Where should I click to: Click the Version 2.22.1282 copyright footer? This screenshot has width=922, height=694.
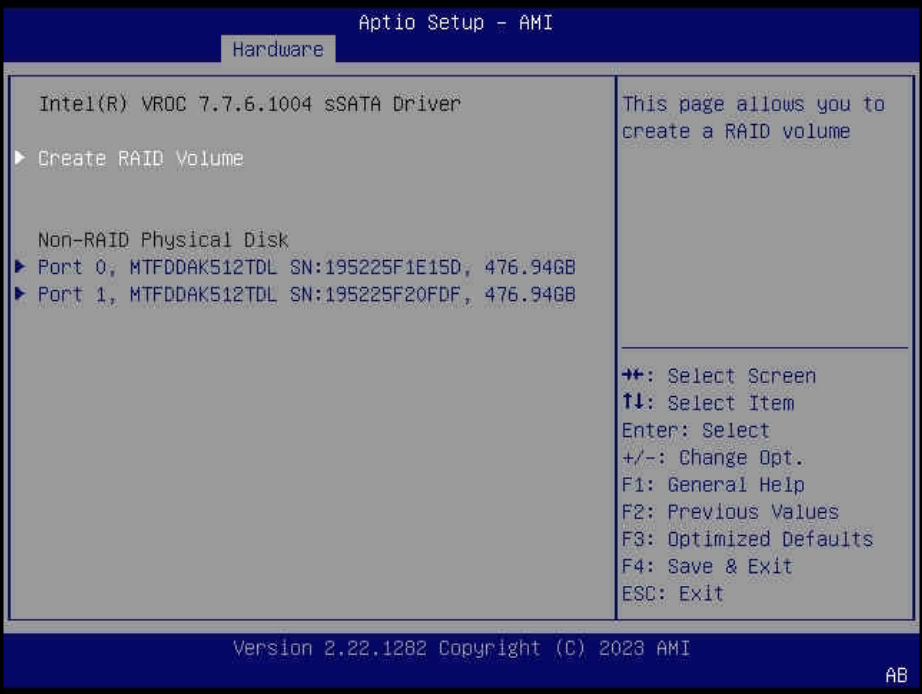click(x=462, y=648)
